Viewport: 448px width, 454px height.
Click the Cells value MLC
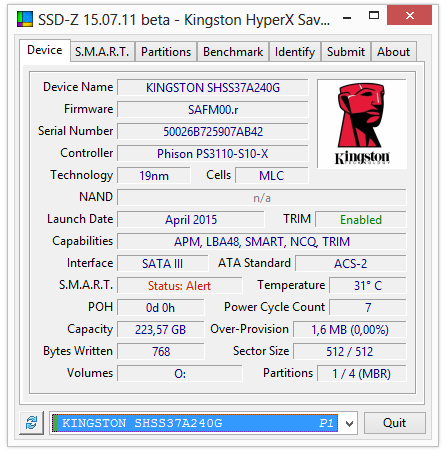coord(272,176)
